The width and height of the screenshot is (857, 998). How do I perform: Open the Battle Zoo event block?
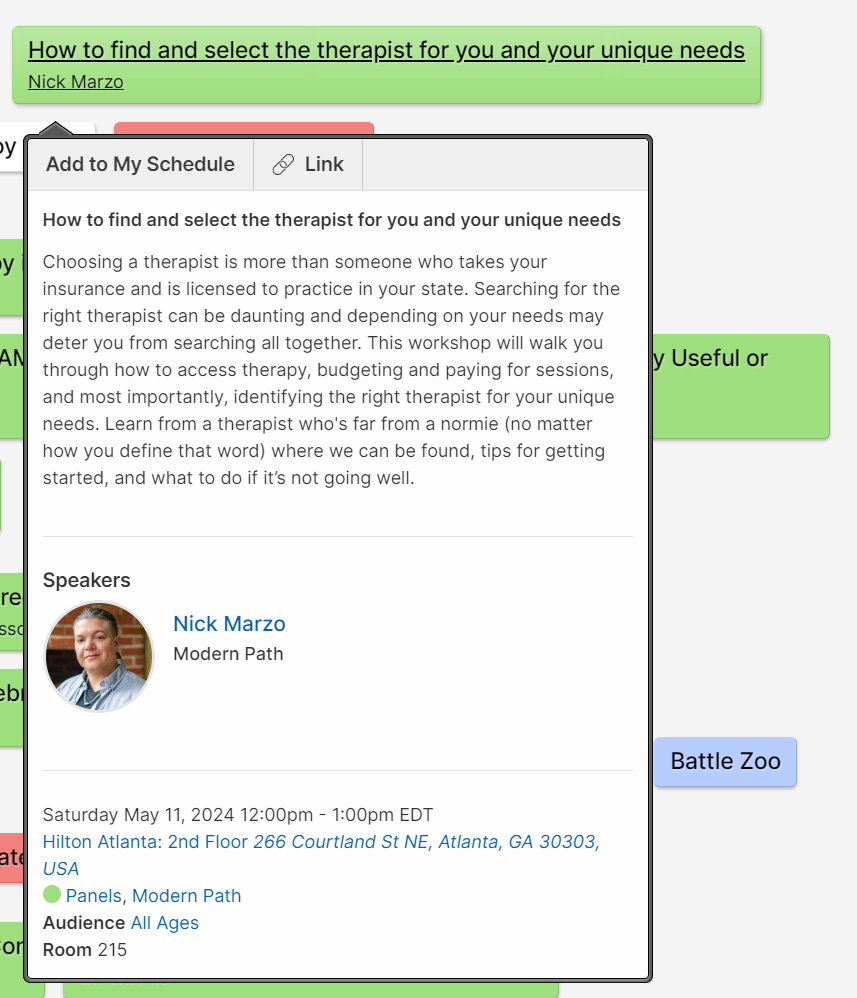(x=725, y=761)
